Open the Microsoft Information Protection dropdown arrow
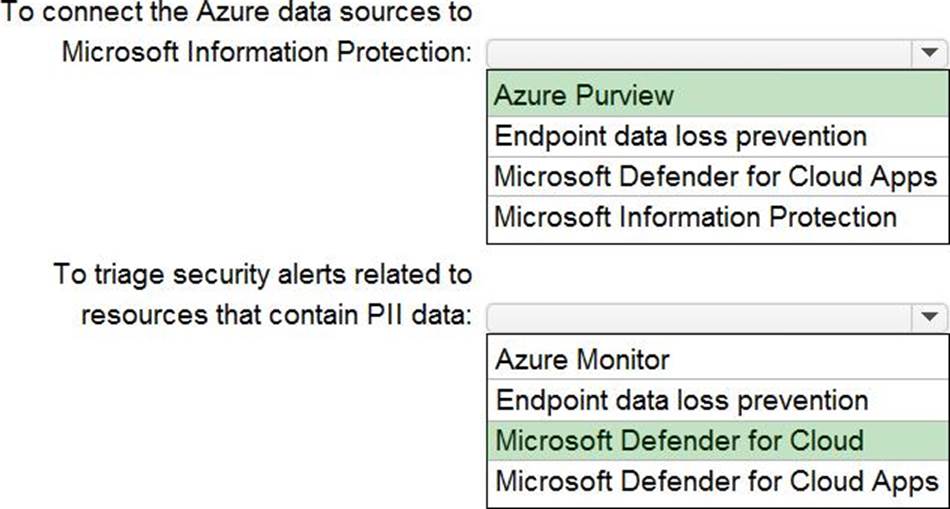The height and width of the screenshot is (509, 950). click(x=928, y=53)
